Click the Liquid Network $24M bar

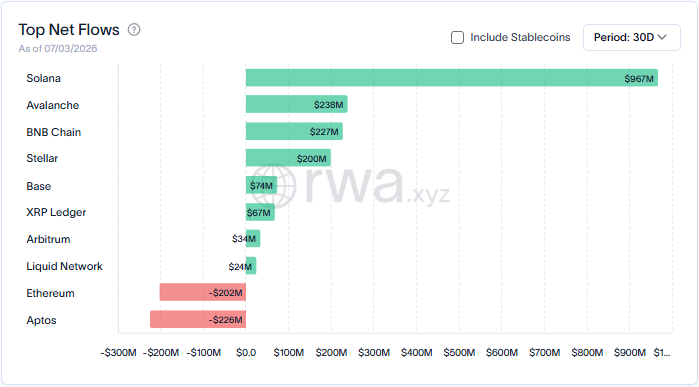coord(251,266)
